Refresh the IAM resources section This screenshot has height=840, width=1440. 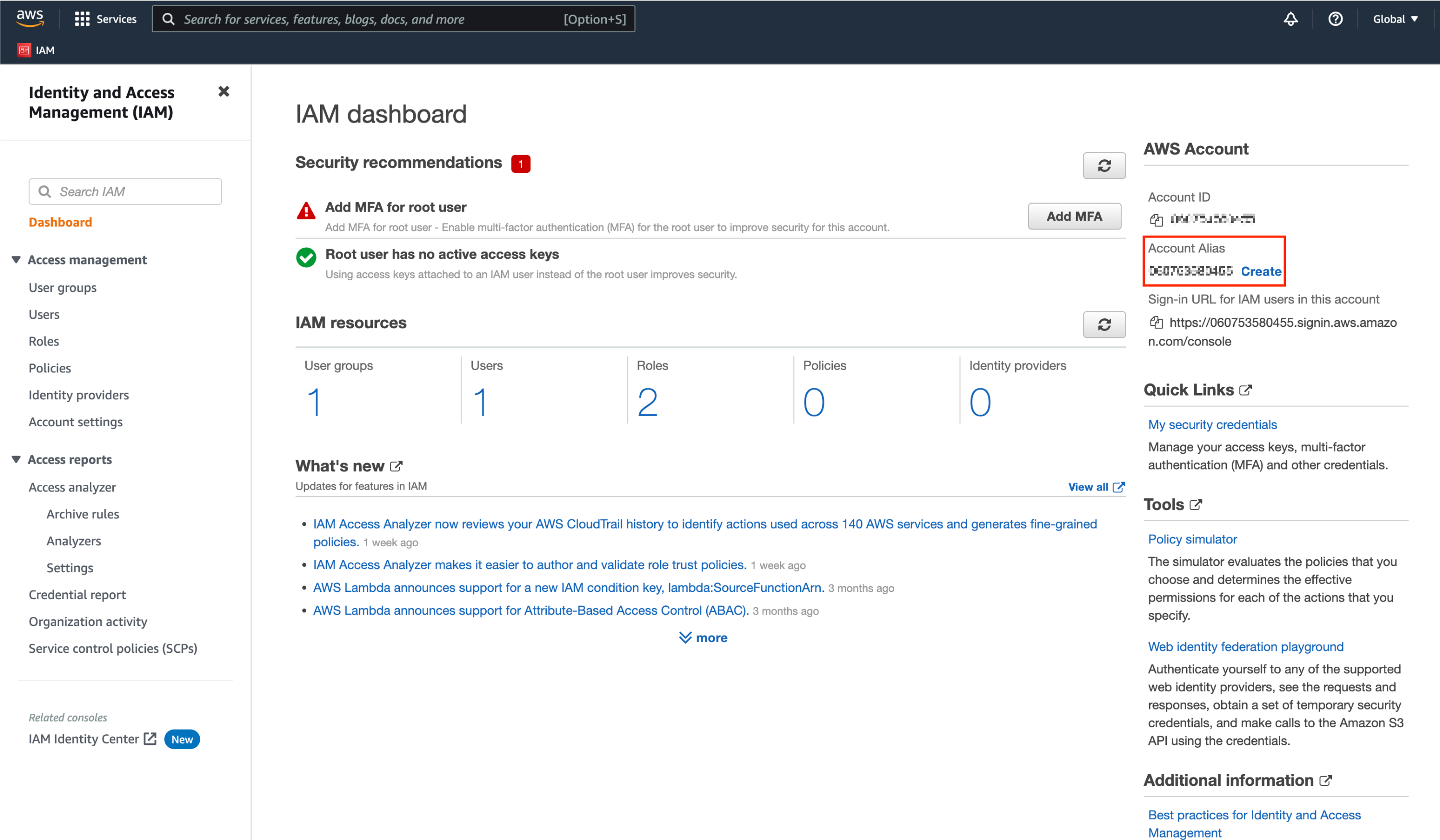(1104, 324)
